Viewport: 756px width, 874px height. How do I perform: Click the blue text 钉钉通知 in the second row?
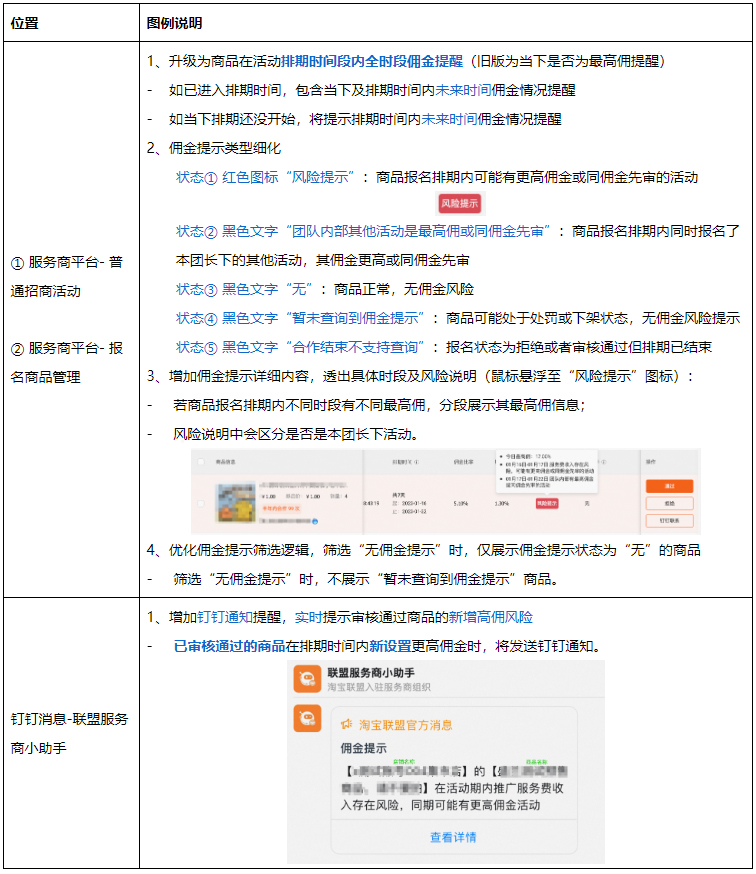pyautogui.click(x=225, y=617)
